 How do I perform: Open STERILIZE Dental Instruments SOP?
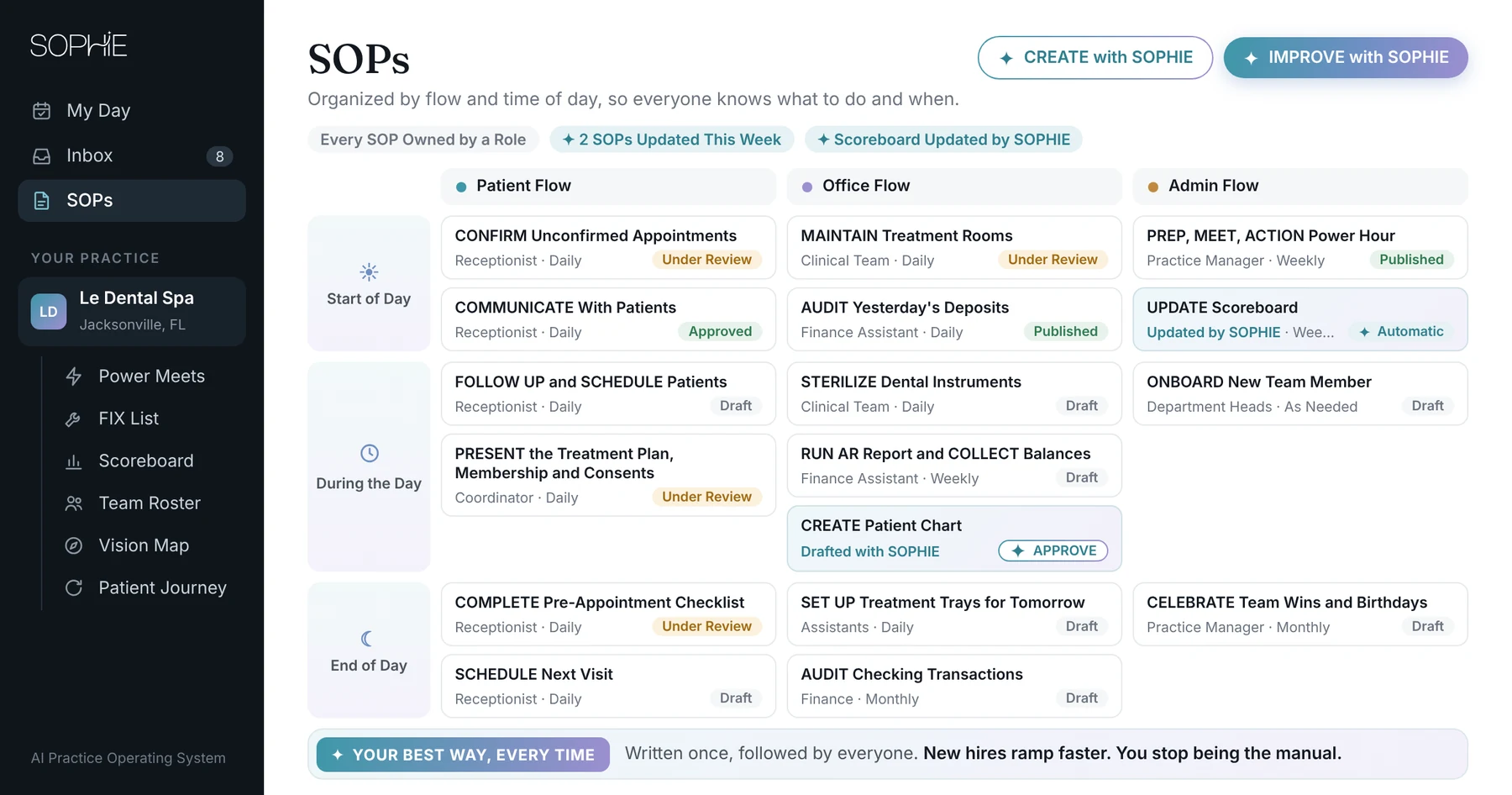[x=954, y=394]
